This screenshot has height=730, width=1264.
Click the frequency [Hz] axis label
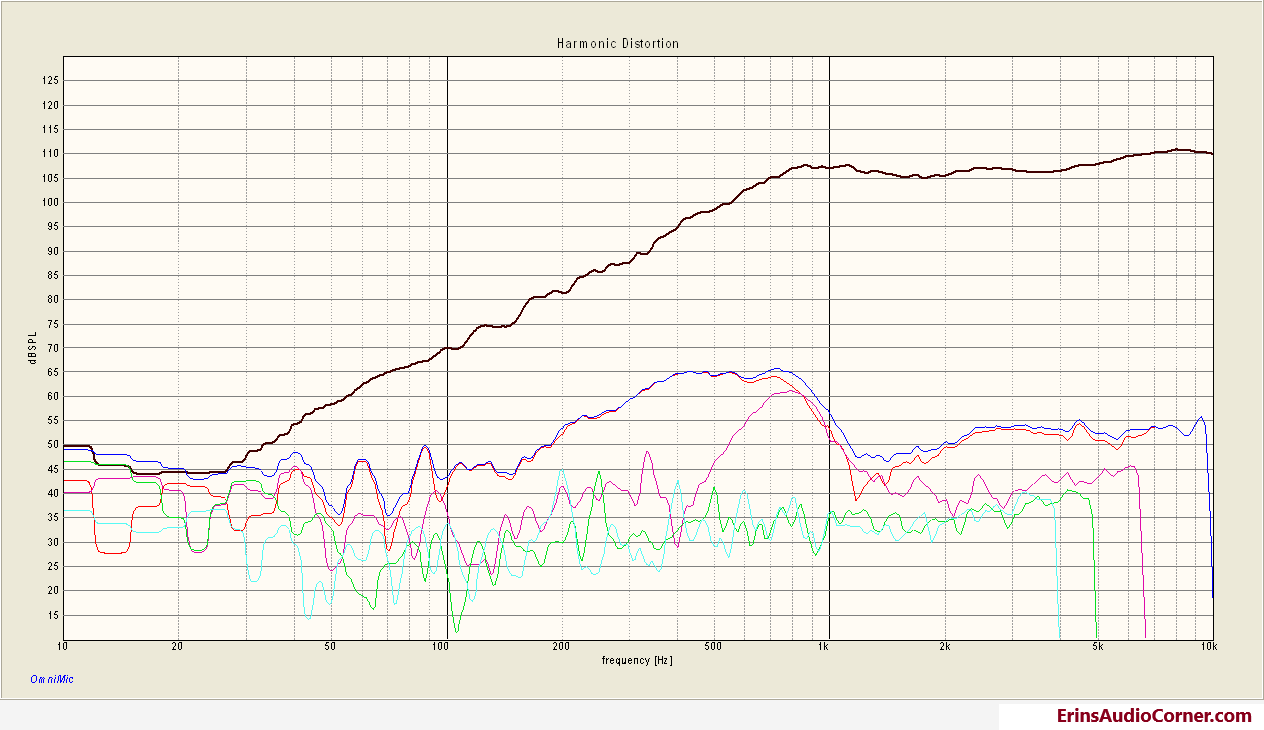coord(637,661)
